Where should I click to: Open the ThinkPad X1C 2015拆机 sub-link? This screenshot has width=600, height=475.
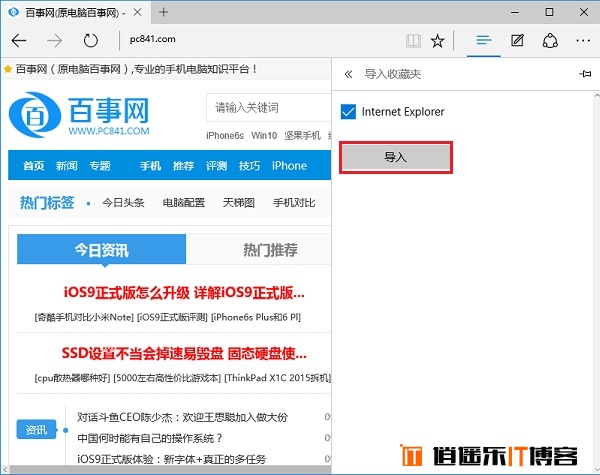[277, 378]
